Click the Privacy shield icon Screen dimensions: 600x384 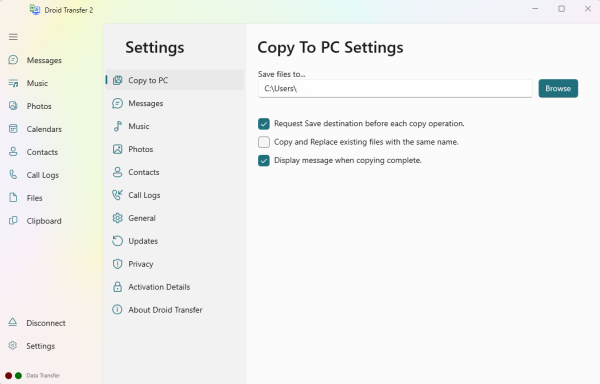click(x=117, y=264)
